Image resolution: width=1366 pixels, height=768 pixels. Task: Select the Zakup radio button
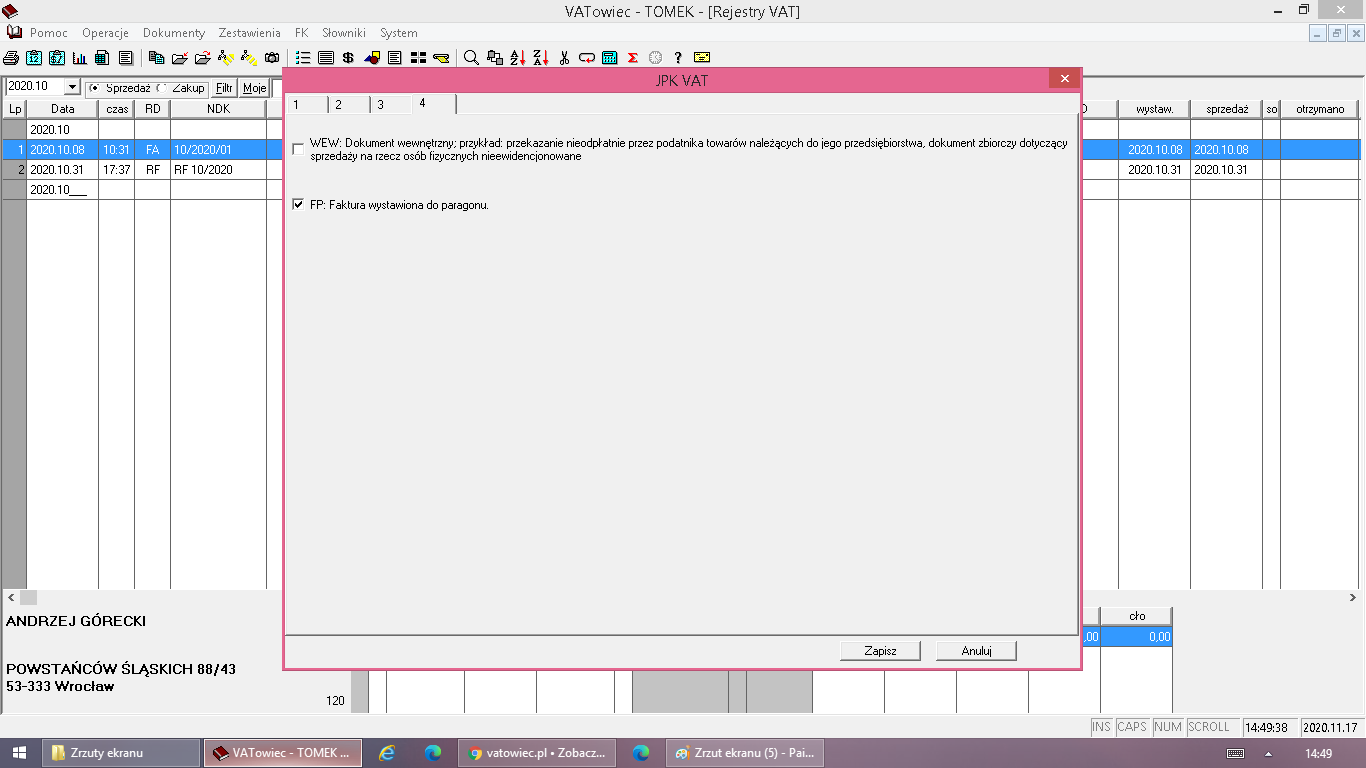click(x=162, y=88)
